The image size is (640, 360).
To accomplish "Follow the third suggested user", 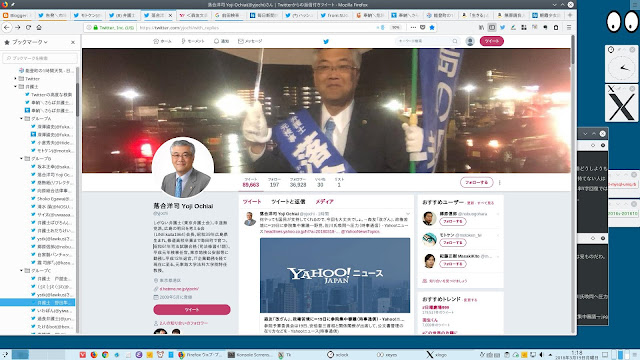I will tap(453, 264).
